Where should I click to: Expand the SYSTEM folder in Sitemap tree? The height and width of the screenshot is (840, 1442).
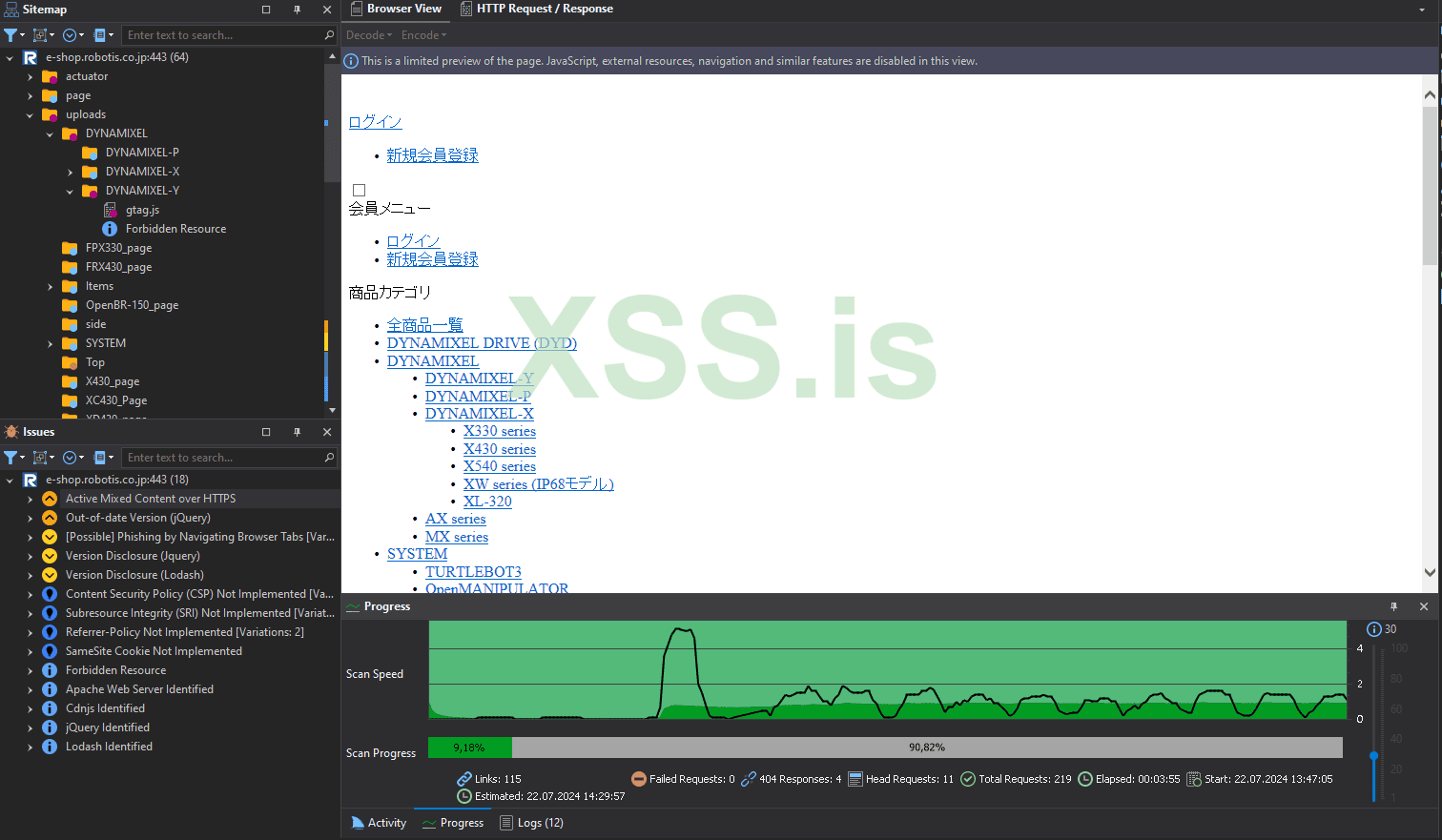[x=50, y=344]
